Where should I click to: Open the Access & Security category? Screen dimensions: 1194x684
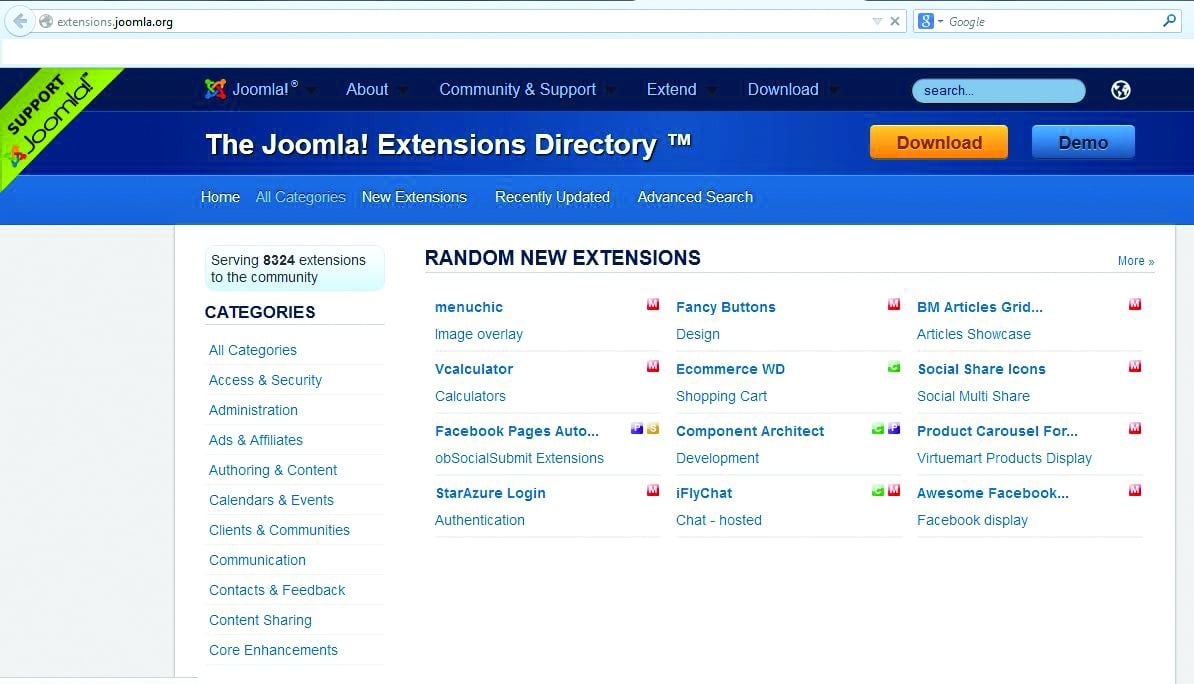[265, 380]
